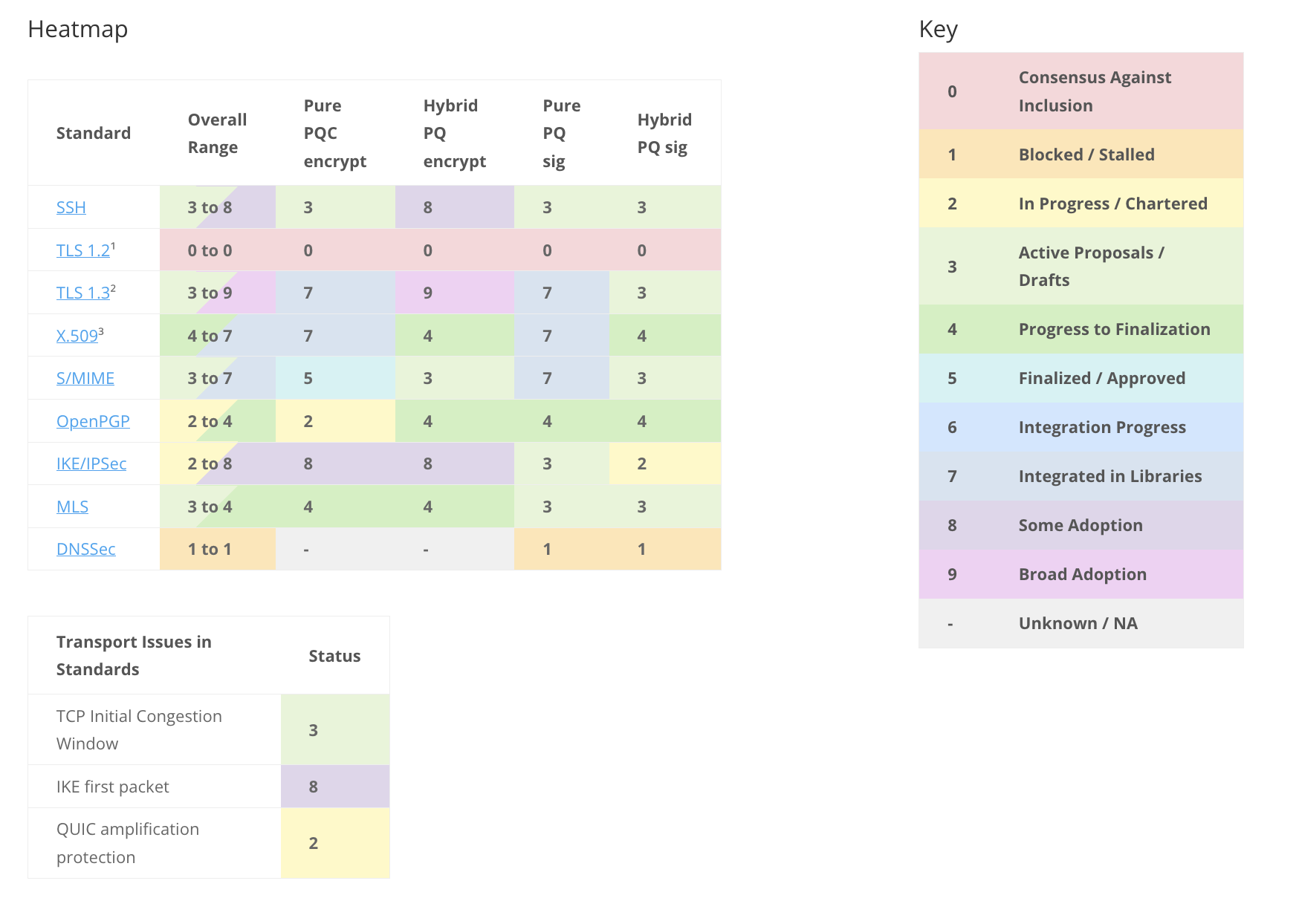1299x924 pixels.
Task: Click footnote 3 next to X.509
Action: [101, 331]
